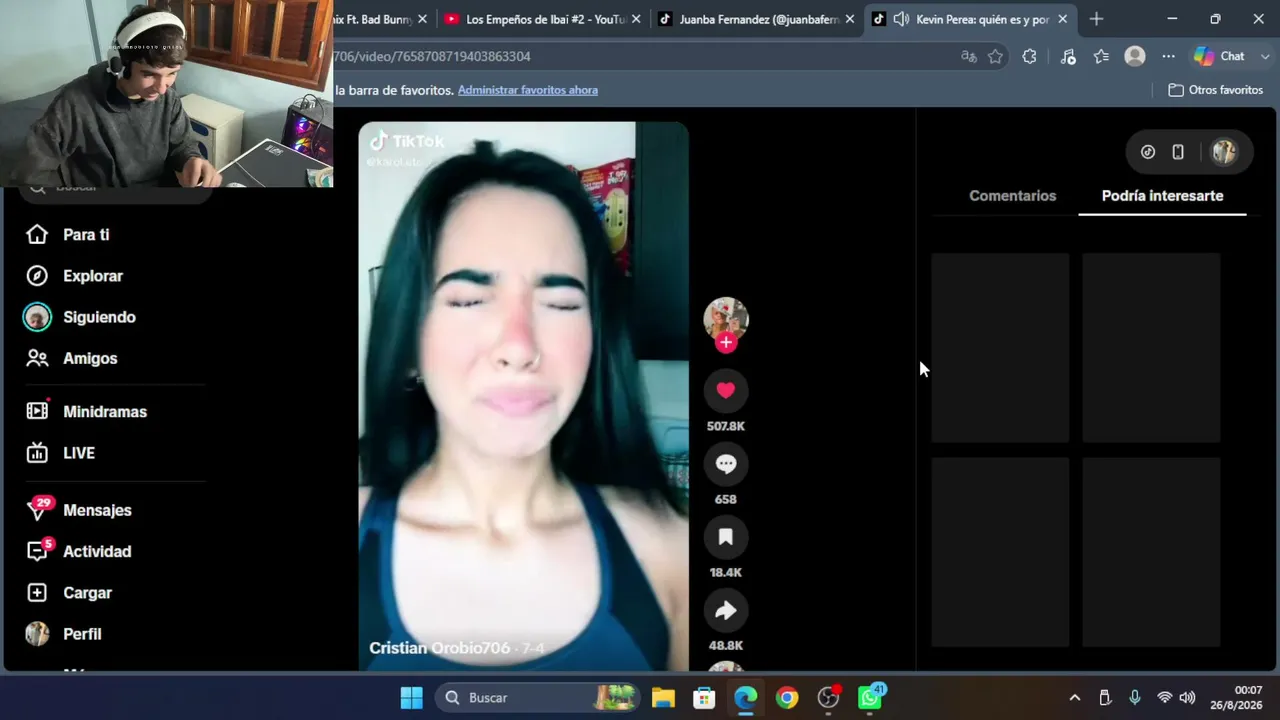Close the Juanba Fernandez tab
This screenshot has width=1280, height=720.
coord(849,19)
